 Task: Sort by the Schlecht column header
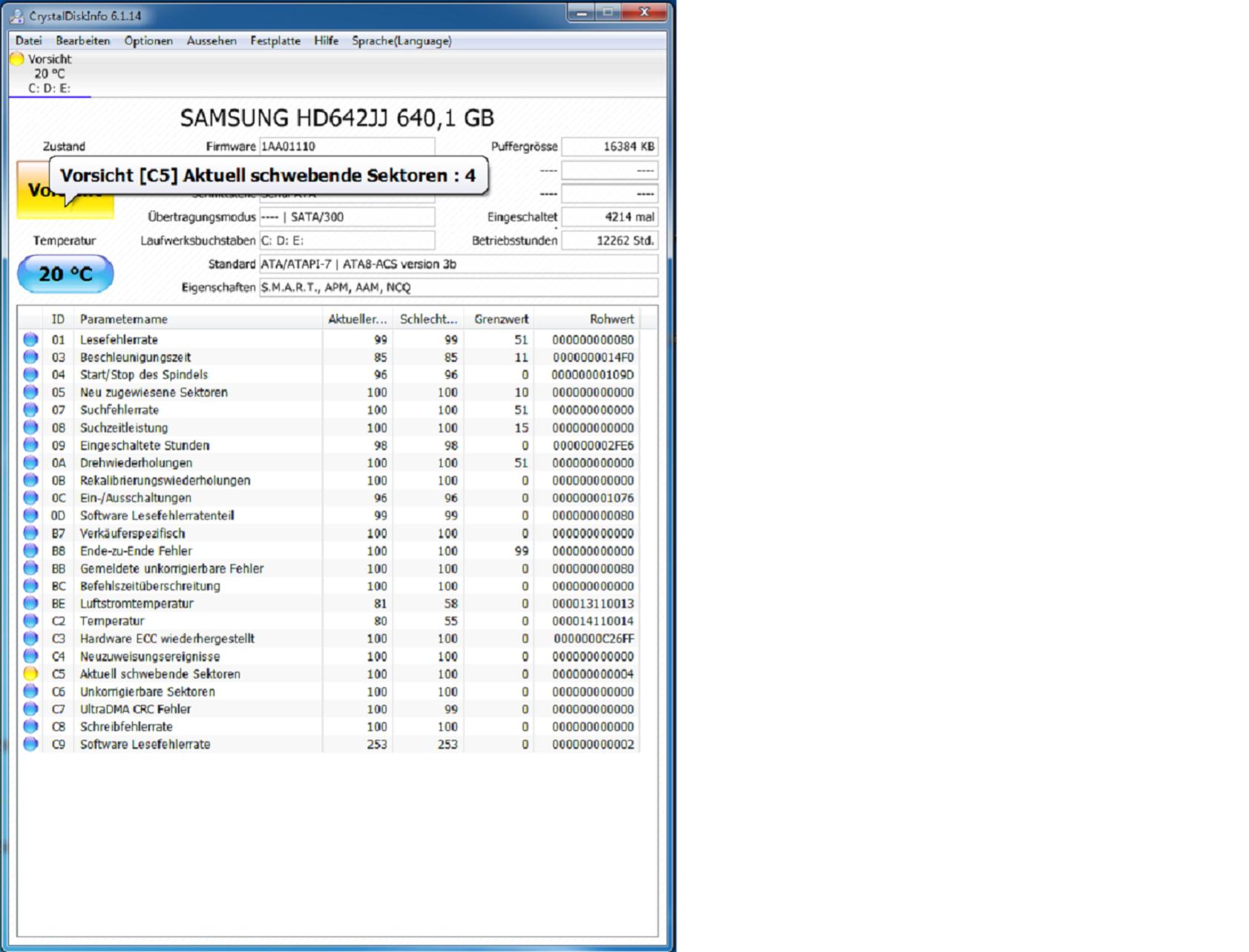(x=428, y=319)
